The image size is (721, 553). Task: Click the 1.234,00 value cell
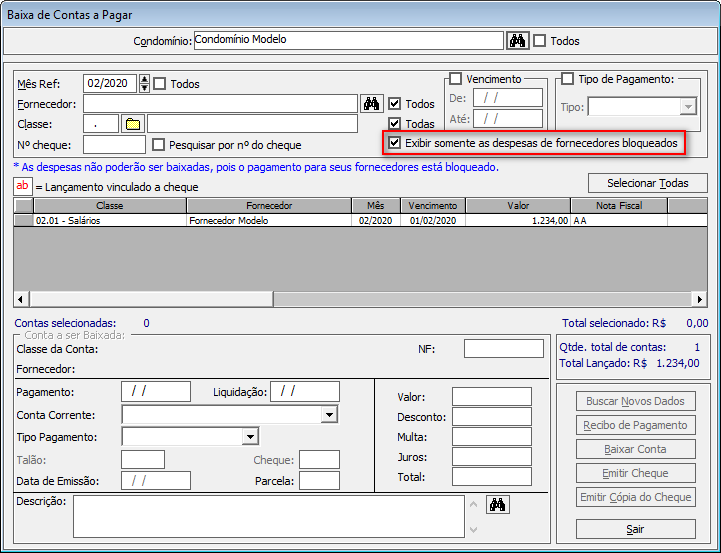click(518, 220)
